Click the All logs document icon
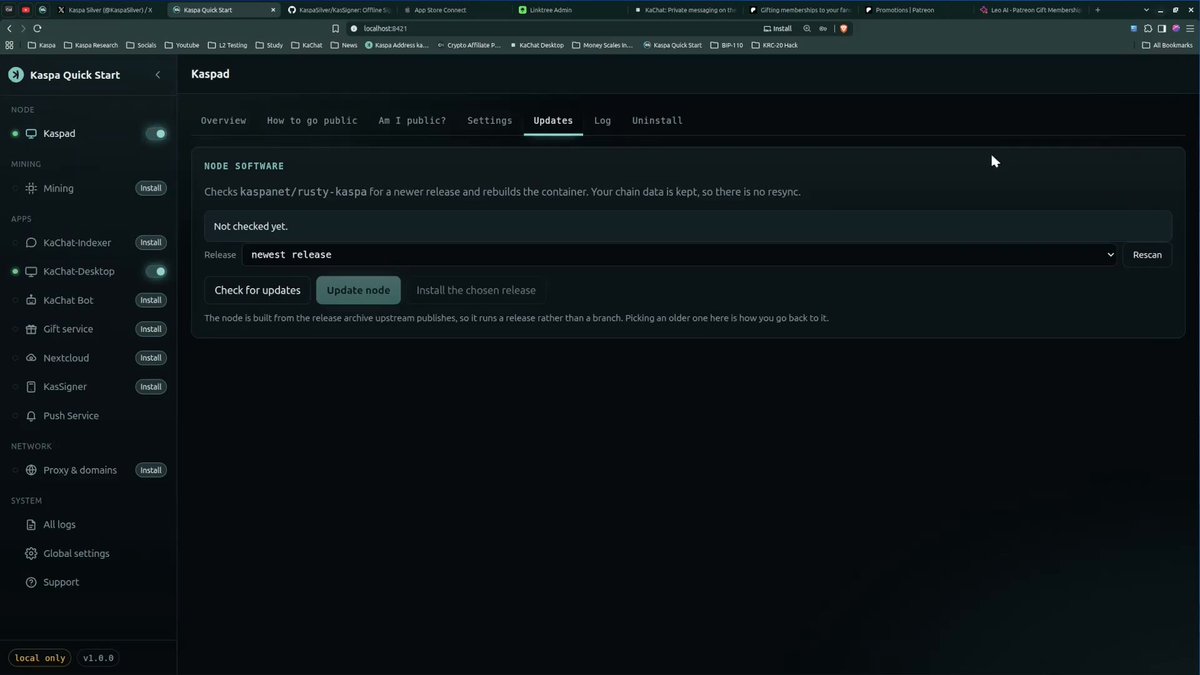 (31, 525)
